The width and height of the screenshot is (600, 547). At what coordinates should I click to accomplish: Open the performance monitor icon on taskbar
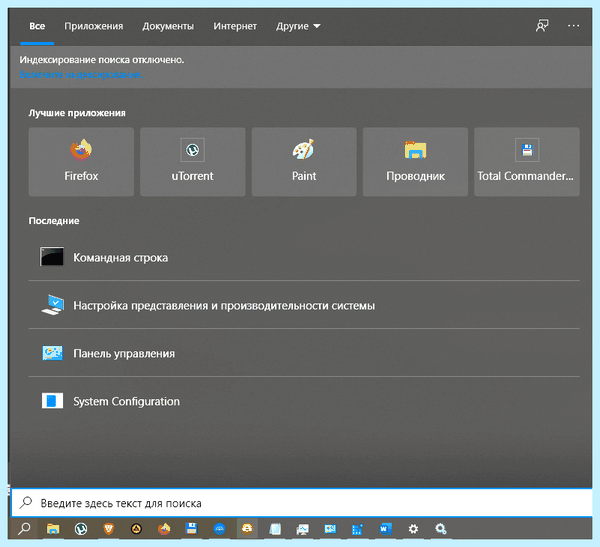click(x=302, y=529)
